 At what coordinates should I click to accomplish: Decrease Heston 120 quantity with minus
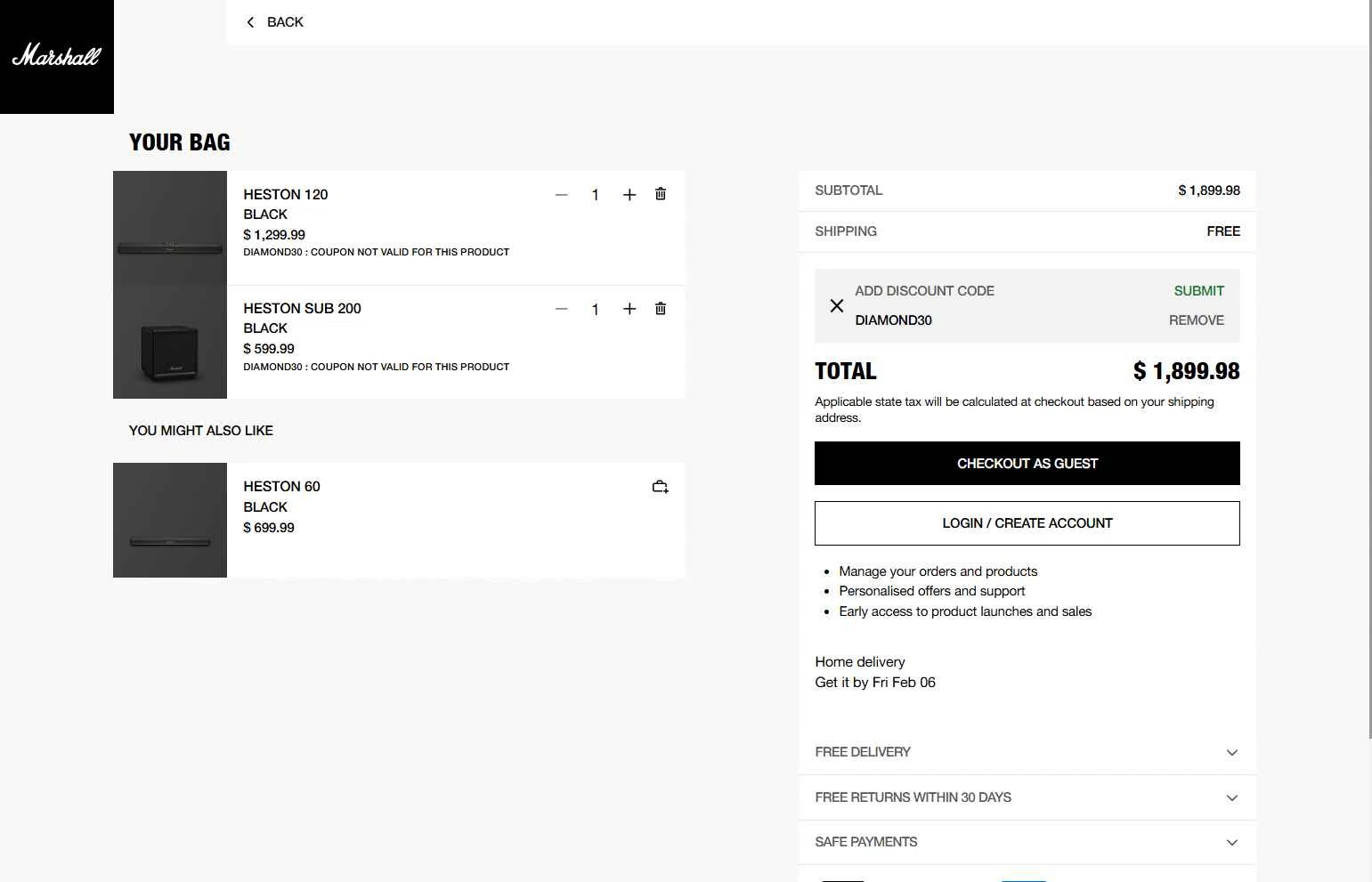pyautogui.click(x=562, y=195)
